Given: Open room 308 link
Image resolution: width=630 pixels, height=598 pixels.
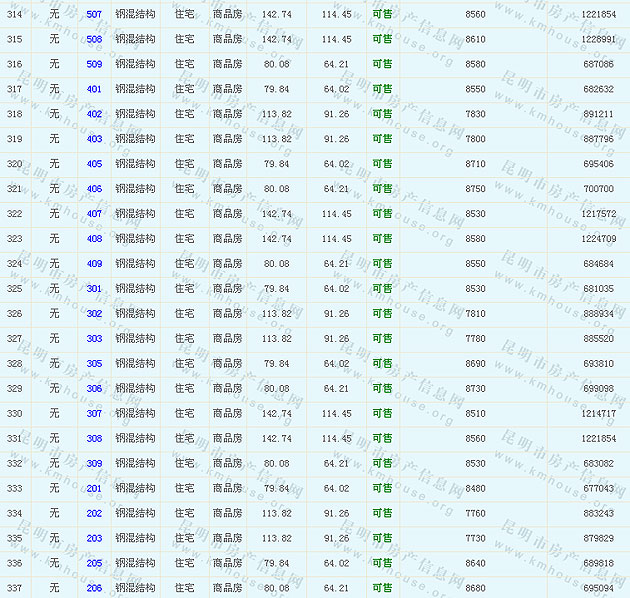Looking at the screenshot, I should [x=94, y=439].
